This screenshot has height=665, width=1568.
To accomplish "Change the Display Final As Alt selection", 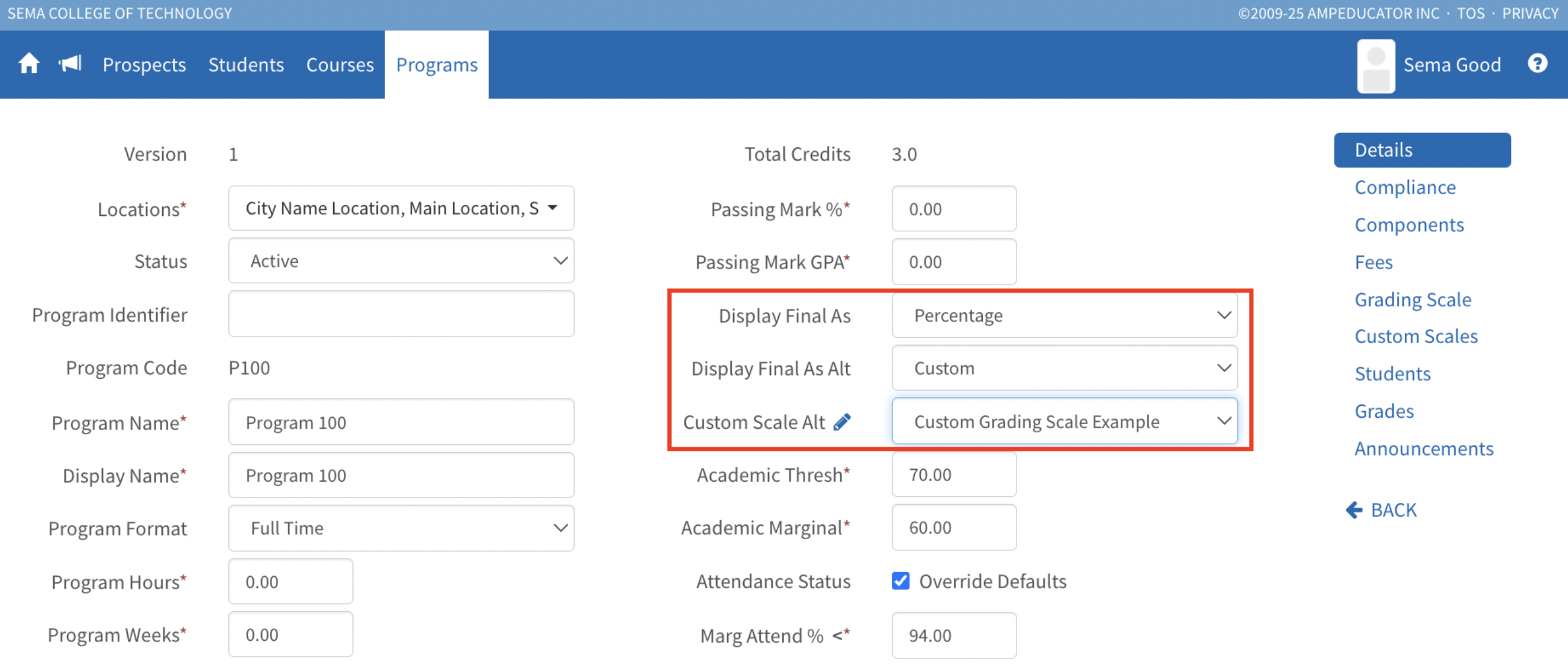I will [1063, 368].
